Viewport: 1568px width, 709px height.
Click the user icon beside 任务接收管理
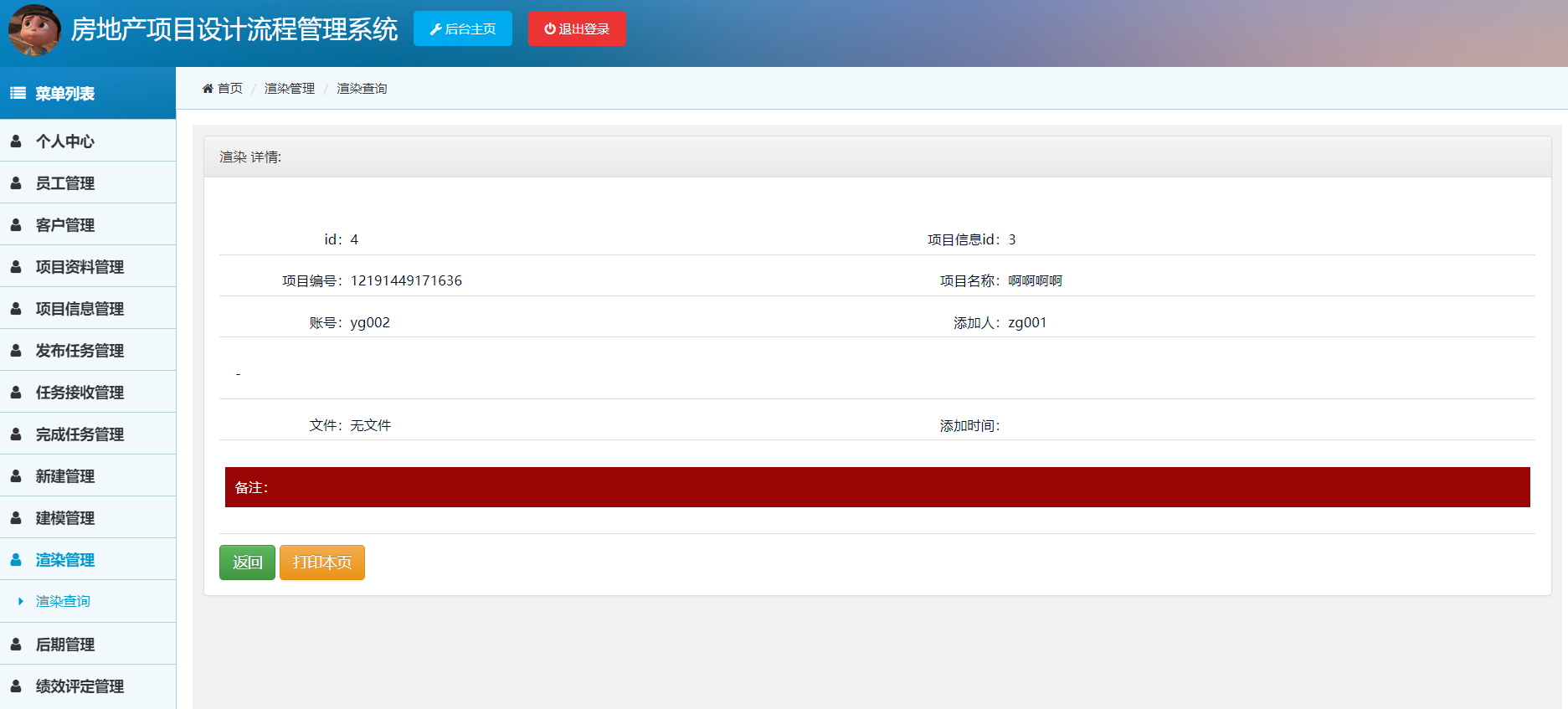click(x=16, y=392)
